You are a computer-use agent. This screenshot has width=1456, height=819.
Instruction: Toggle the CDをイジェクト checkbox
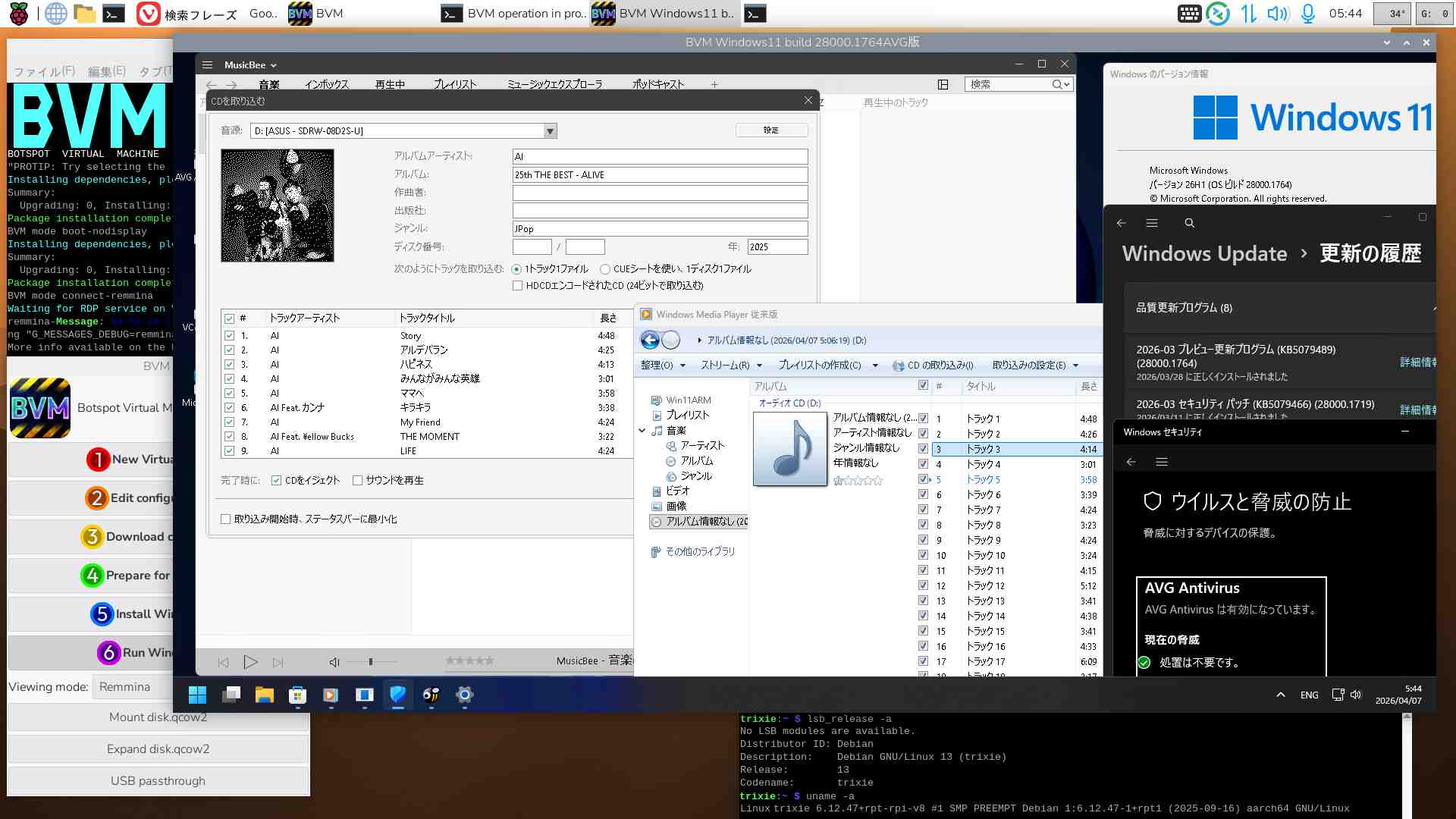pos(277,480)
